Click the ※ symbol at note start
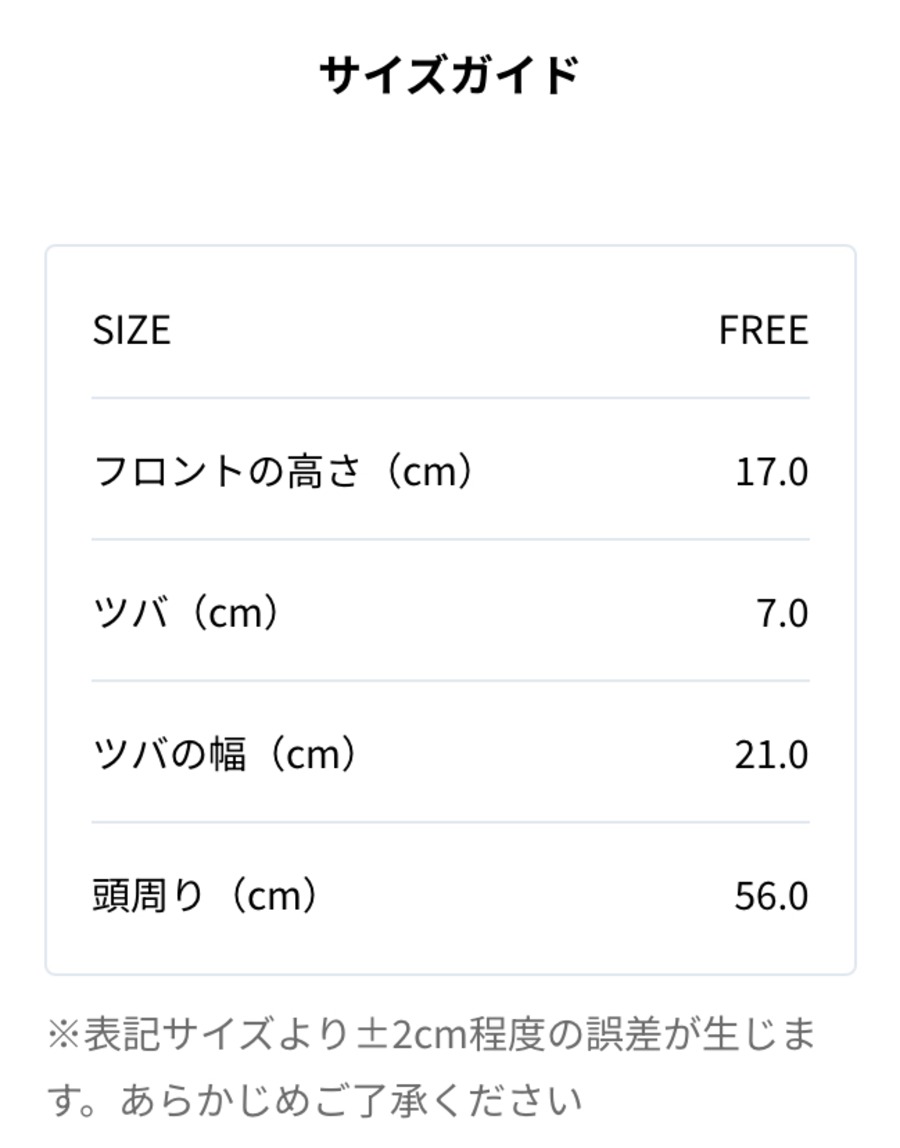This screenshot has width=900, height=1148. [64, 1035]
